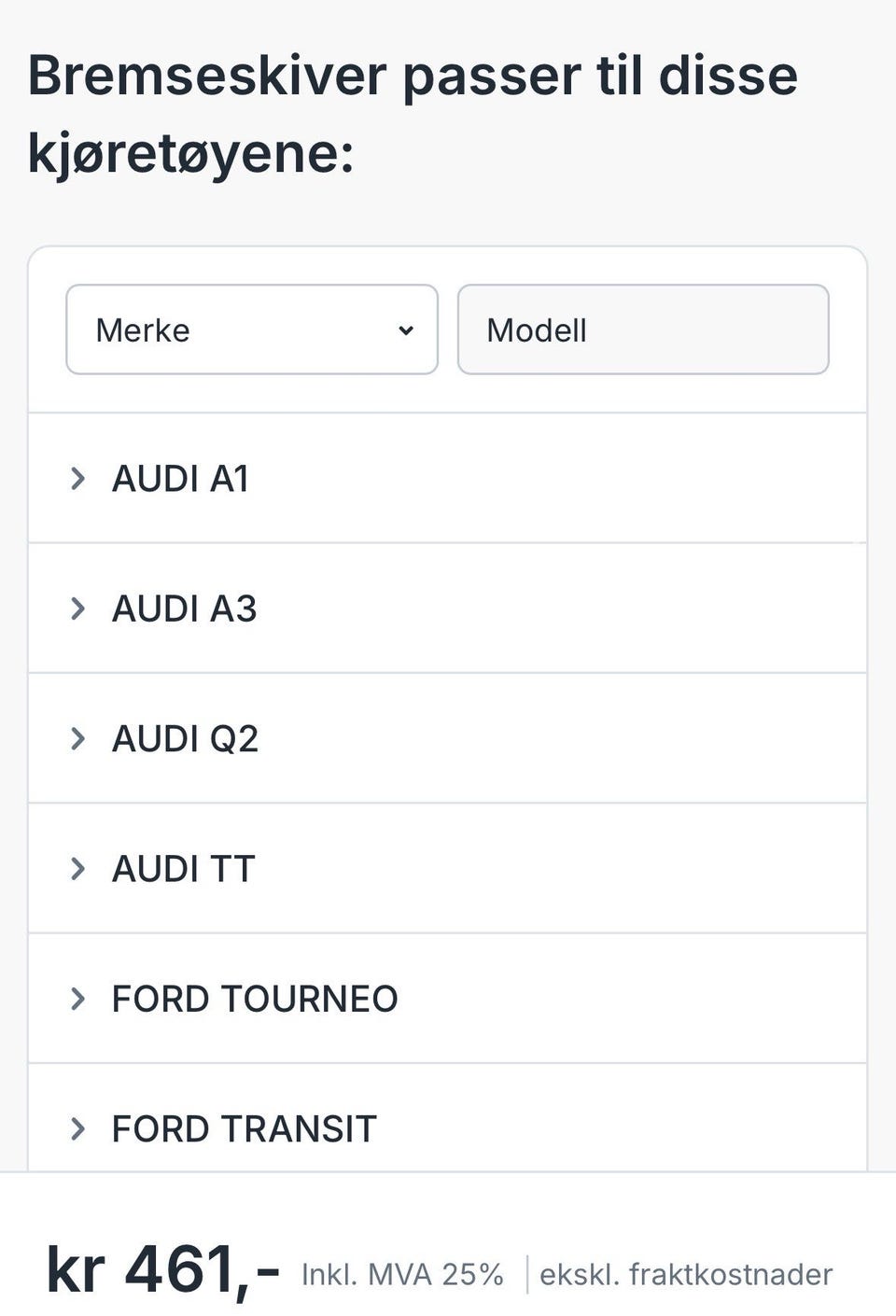Expand FORD TRANSIT chevron icon

78,1129
